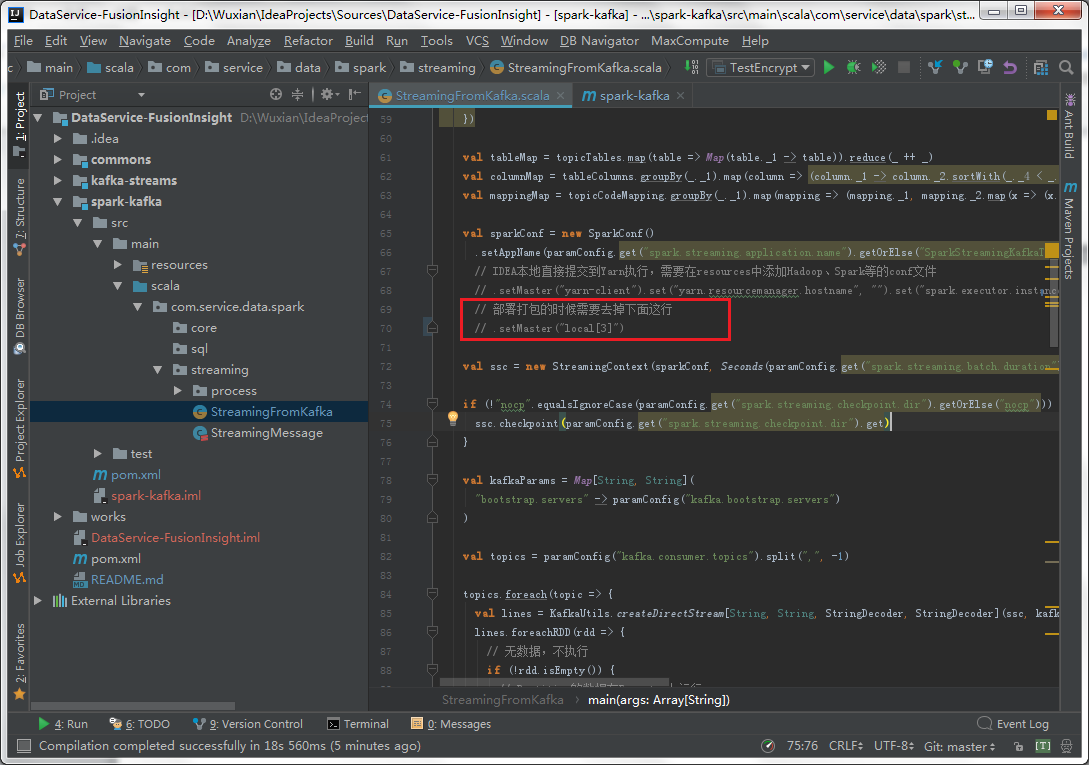Select StreamingMessage in project tree
This screenshot has height=765, width=1089.
[x=267, y=433]
